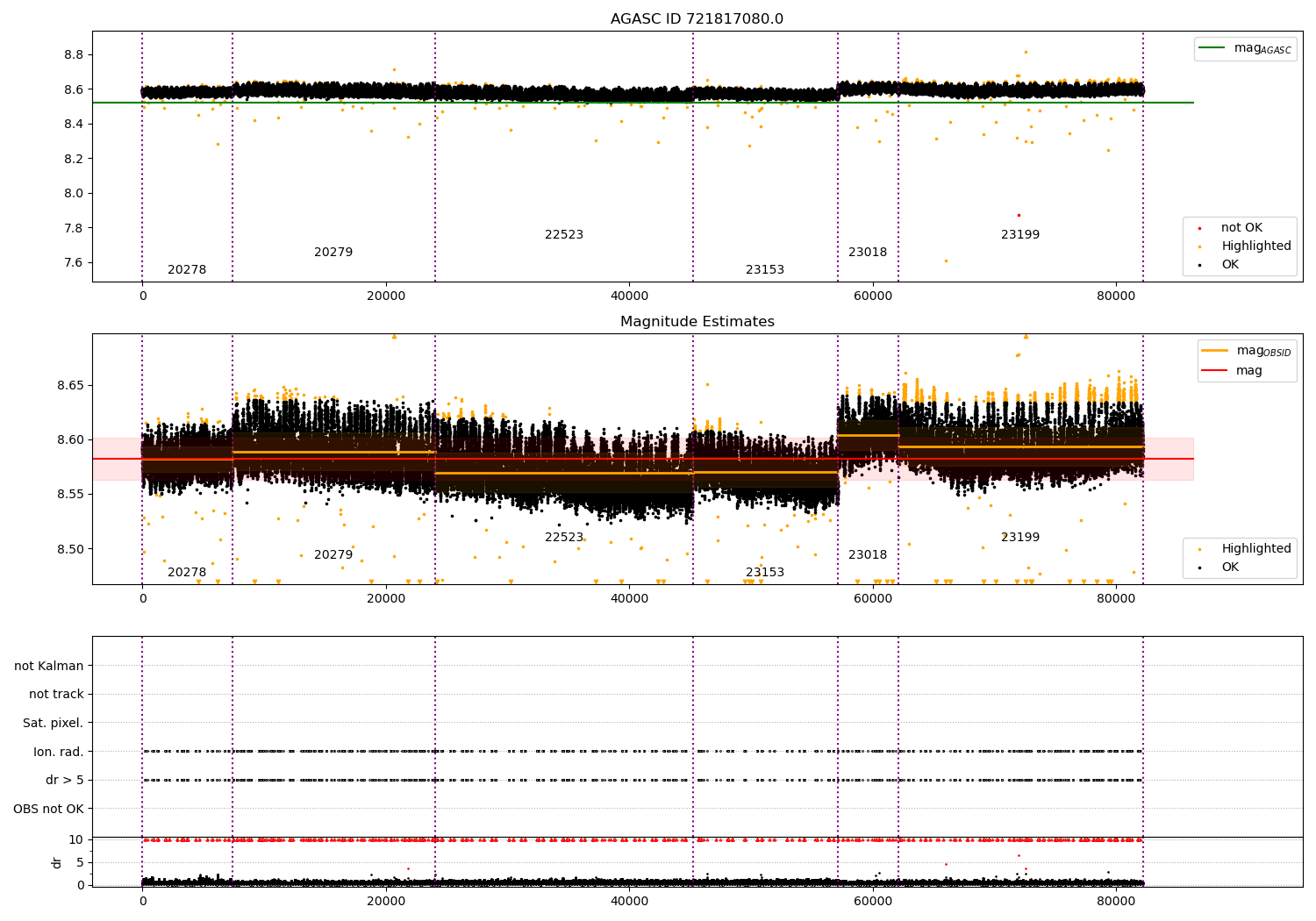Screen dimensions: 1316x921
Task: Click the 8.4 y-axis tick label
Action: 74,125
